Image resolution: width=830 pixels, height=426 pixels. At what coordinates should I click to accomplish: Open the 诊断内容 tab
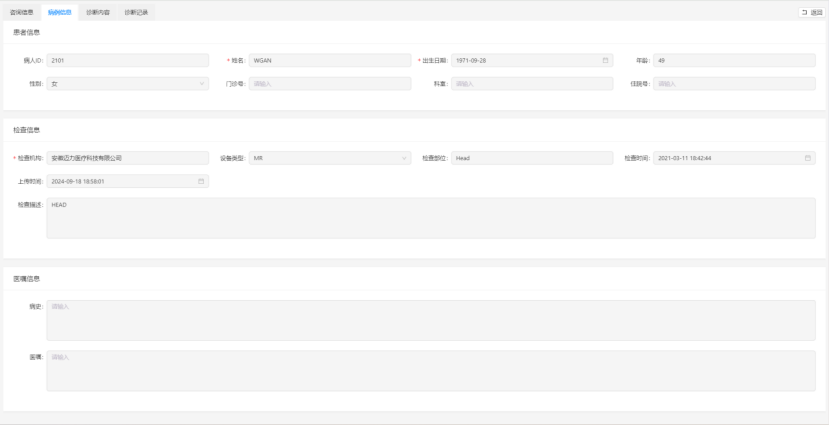[98, 12]
